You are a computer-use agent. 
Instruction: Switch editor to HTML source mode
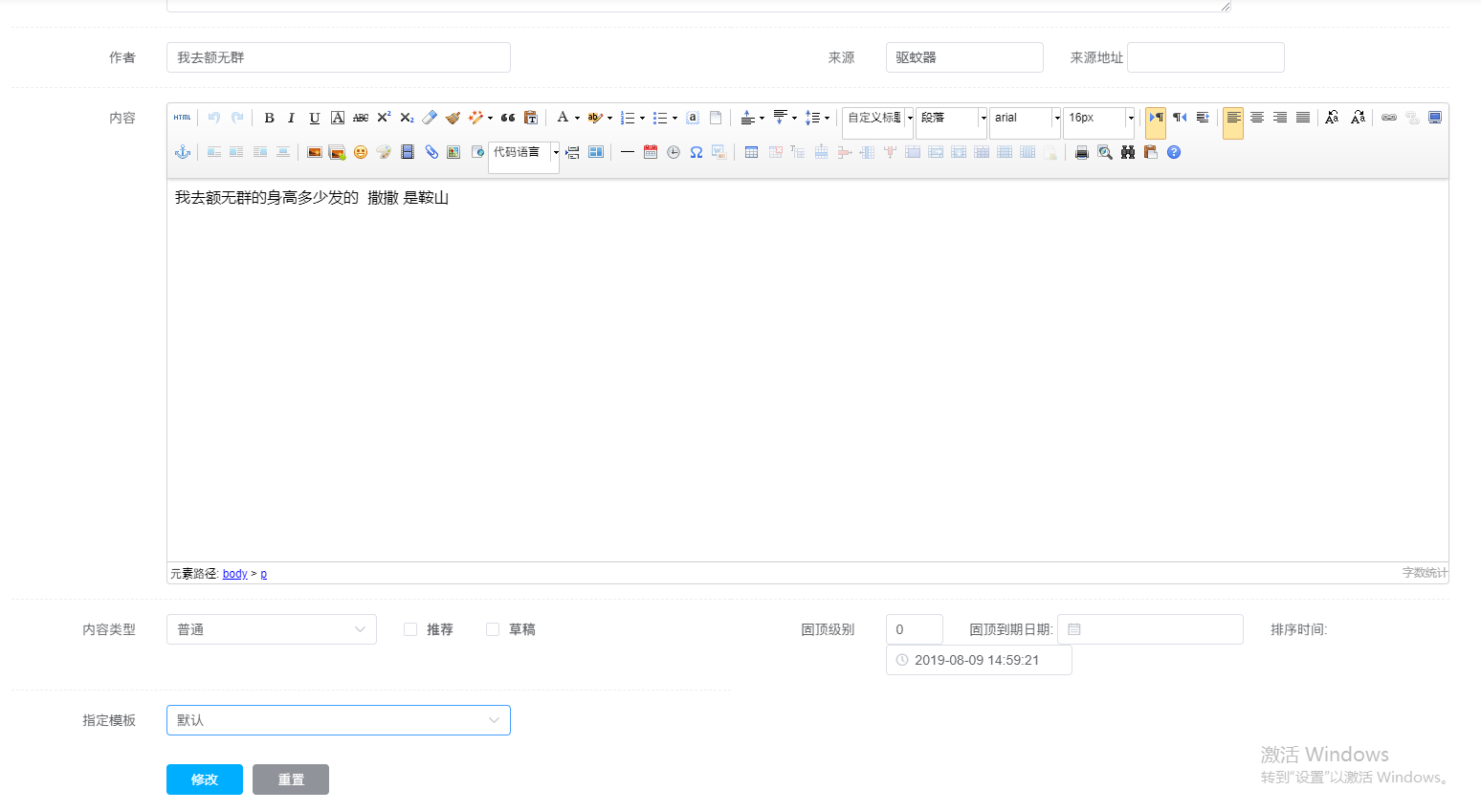[x=182, y=118]
